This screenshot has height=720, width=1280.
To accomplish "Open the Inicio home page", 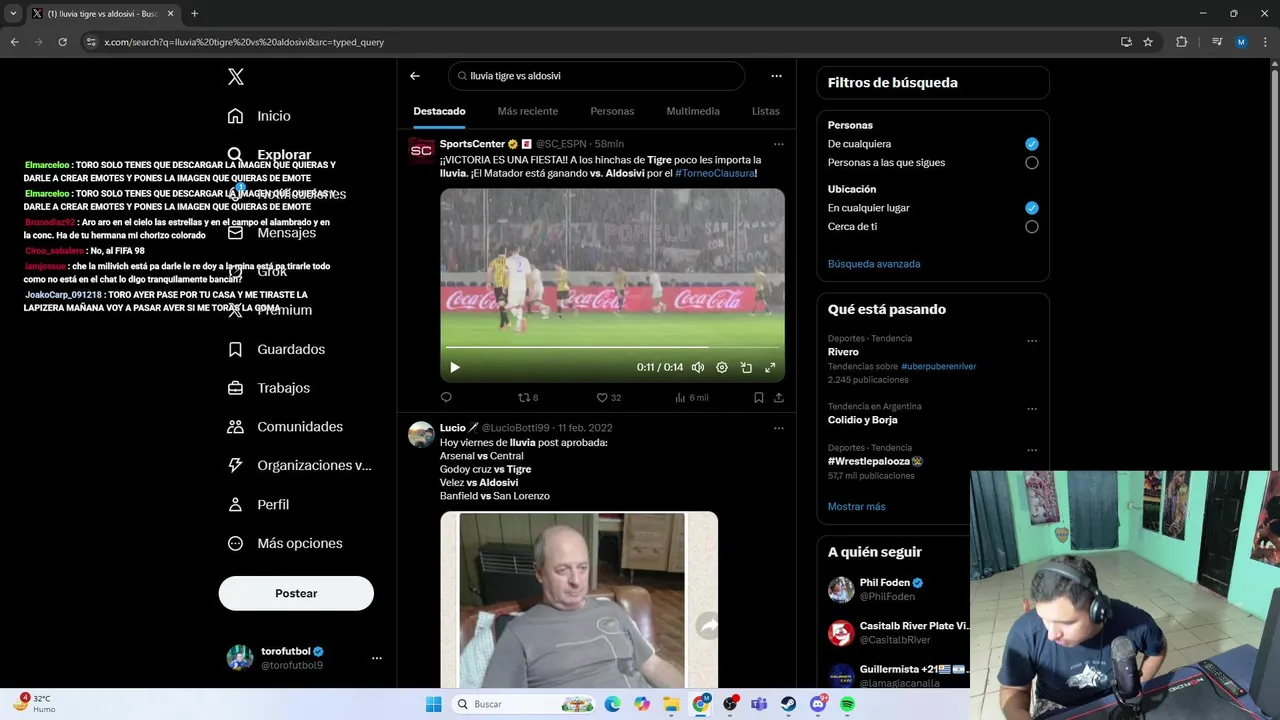I will pos(259,116).
